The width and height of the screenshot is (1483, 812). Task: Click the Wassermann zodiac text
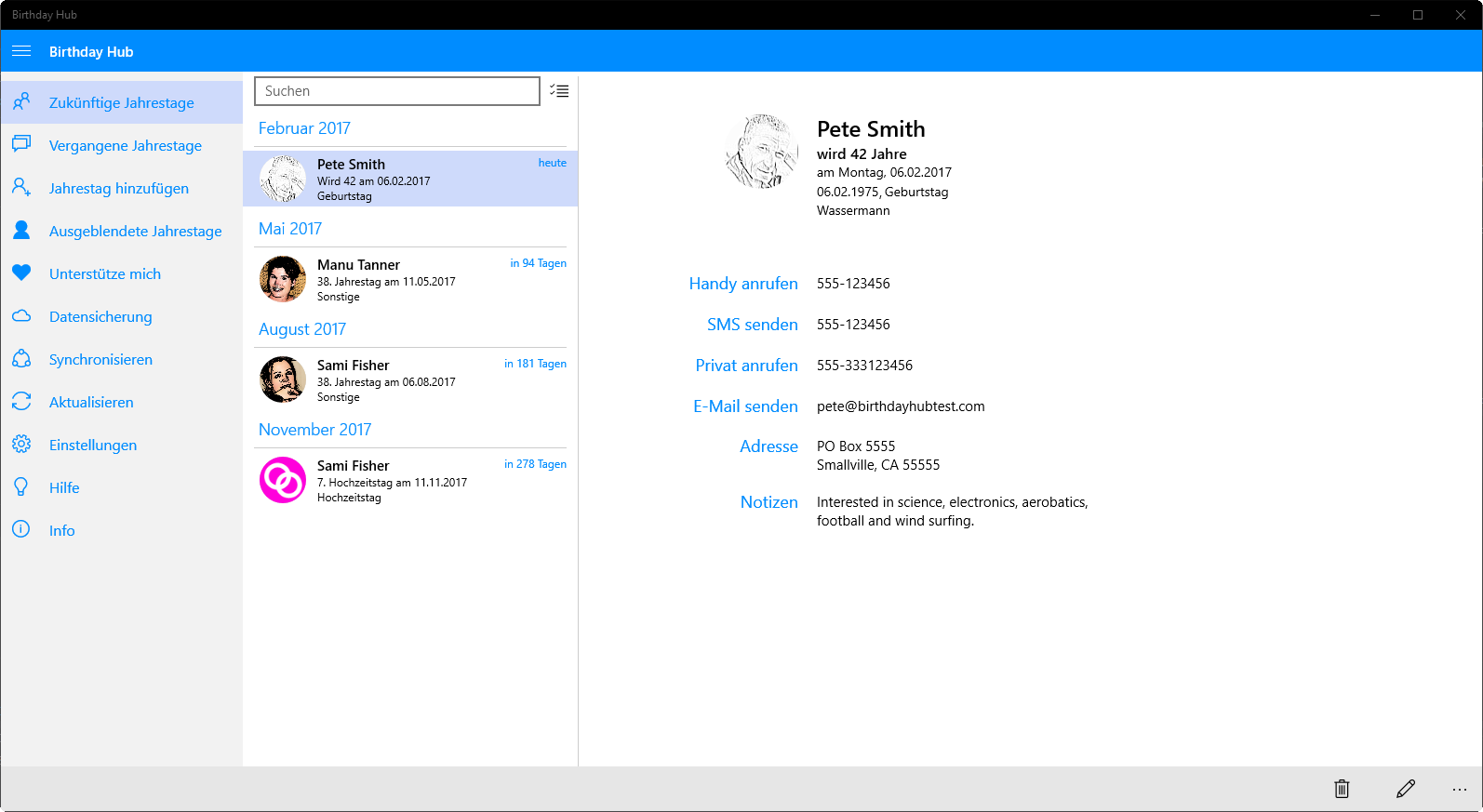point(853,211)
